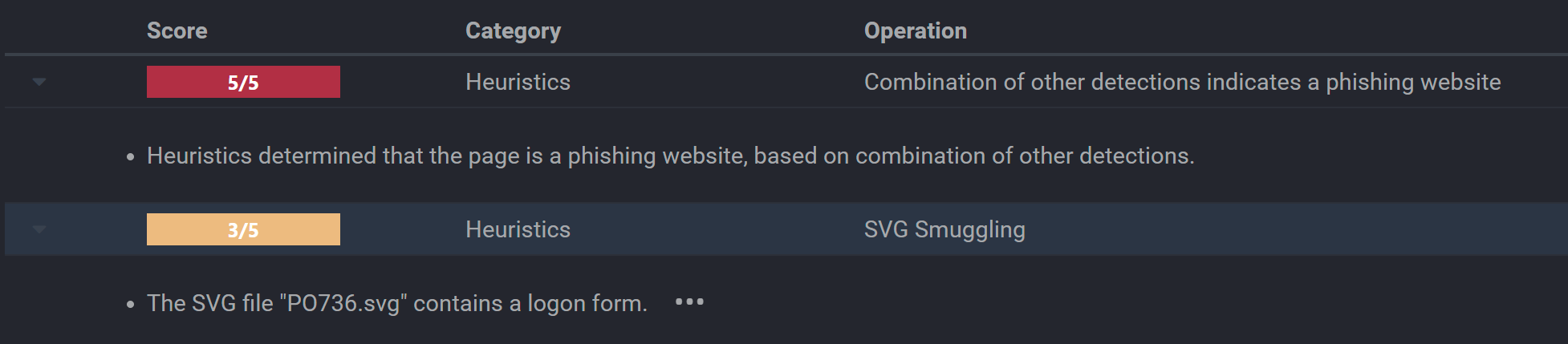Open the ellipsis after logon form text
1568x344 pixels.
click(689, 302)
